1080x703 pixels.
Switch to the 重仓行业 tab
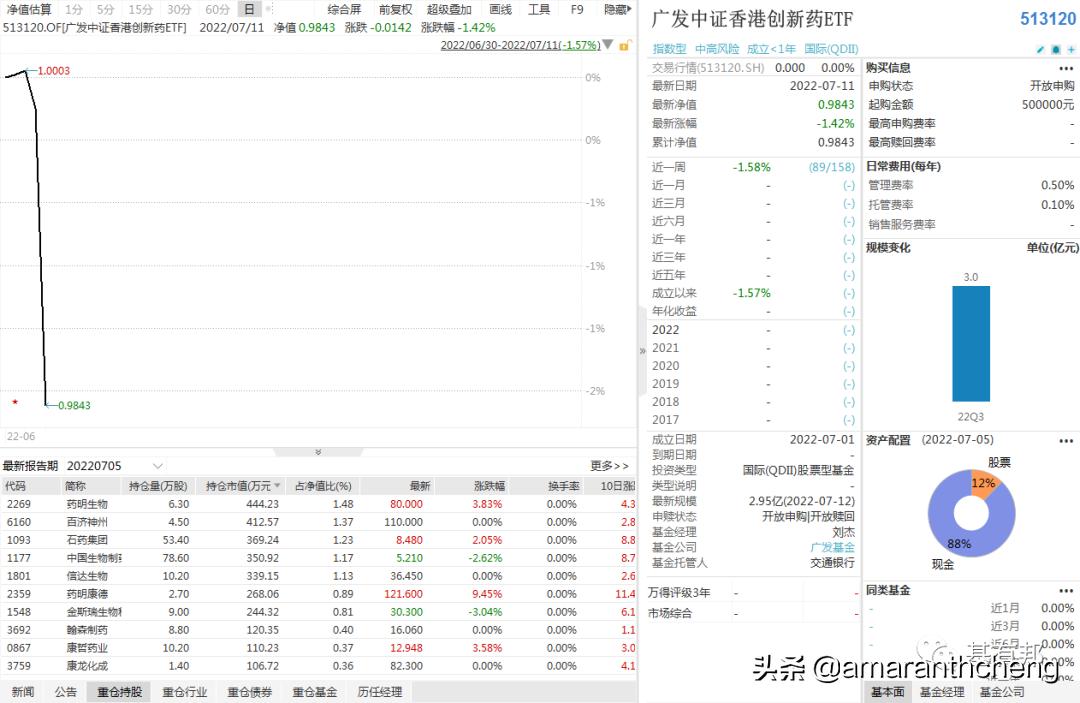pyautogui.click(x=185, y=690)
